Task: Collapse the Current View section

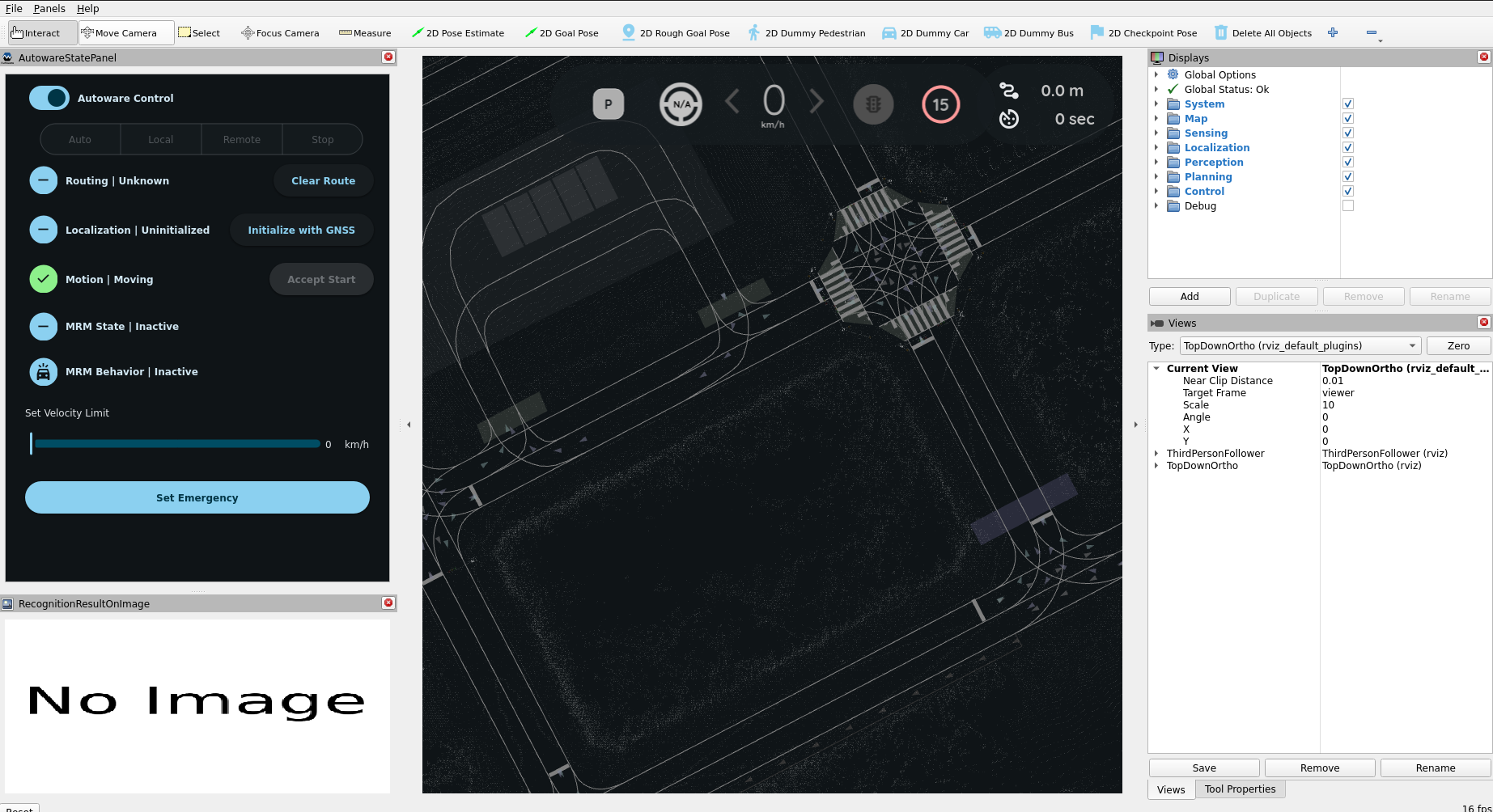Action: point(1156,368)
